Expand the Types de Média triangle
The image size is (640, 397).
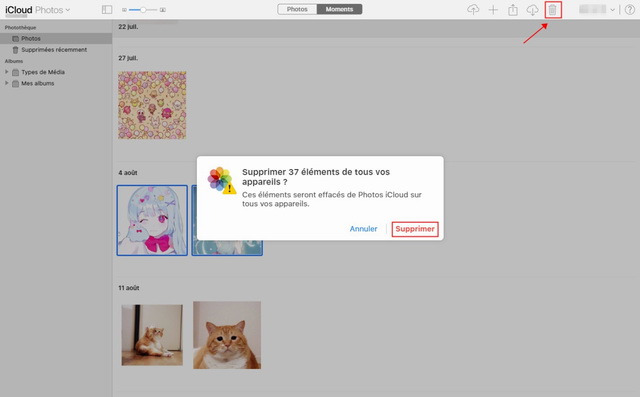click(7, 72)
